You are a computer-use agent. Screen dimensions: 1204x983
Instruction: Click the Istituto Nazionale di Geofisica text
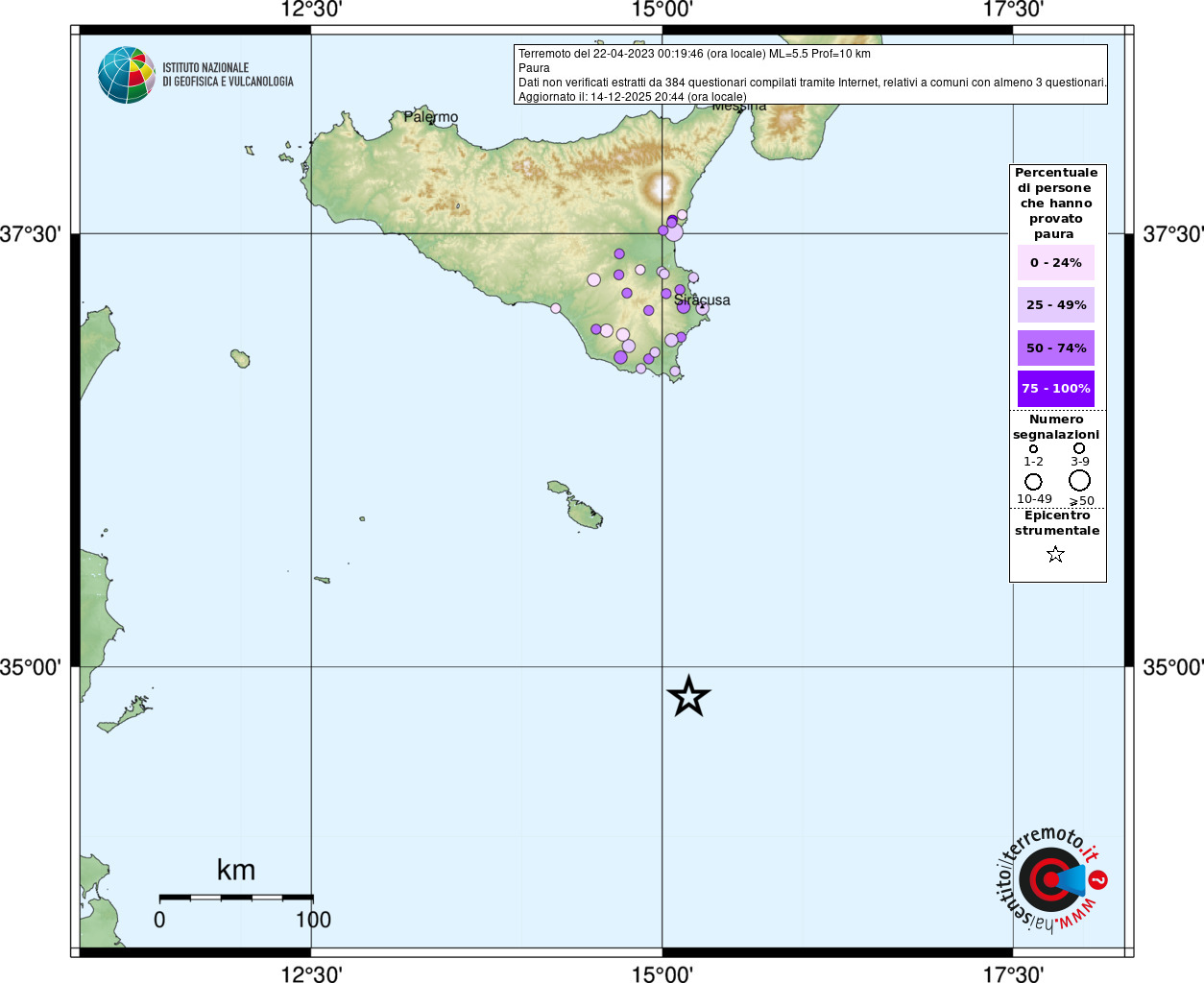[228, 75]
